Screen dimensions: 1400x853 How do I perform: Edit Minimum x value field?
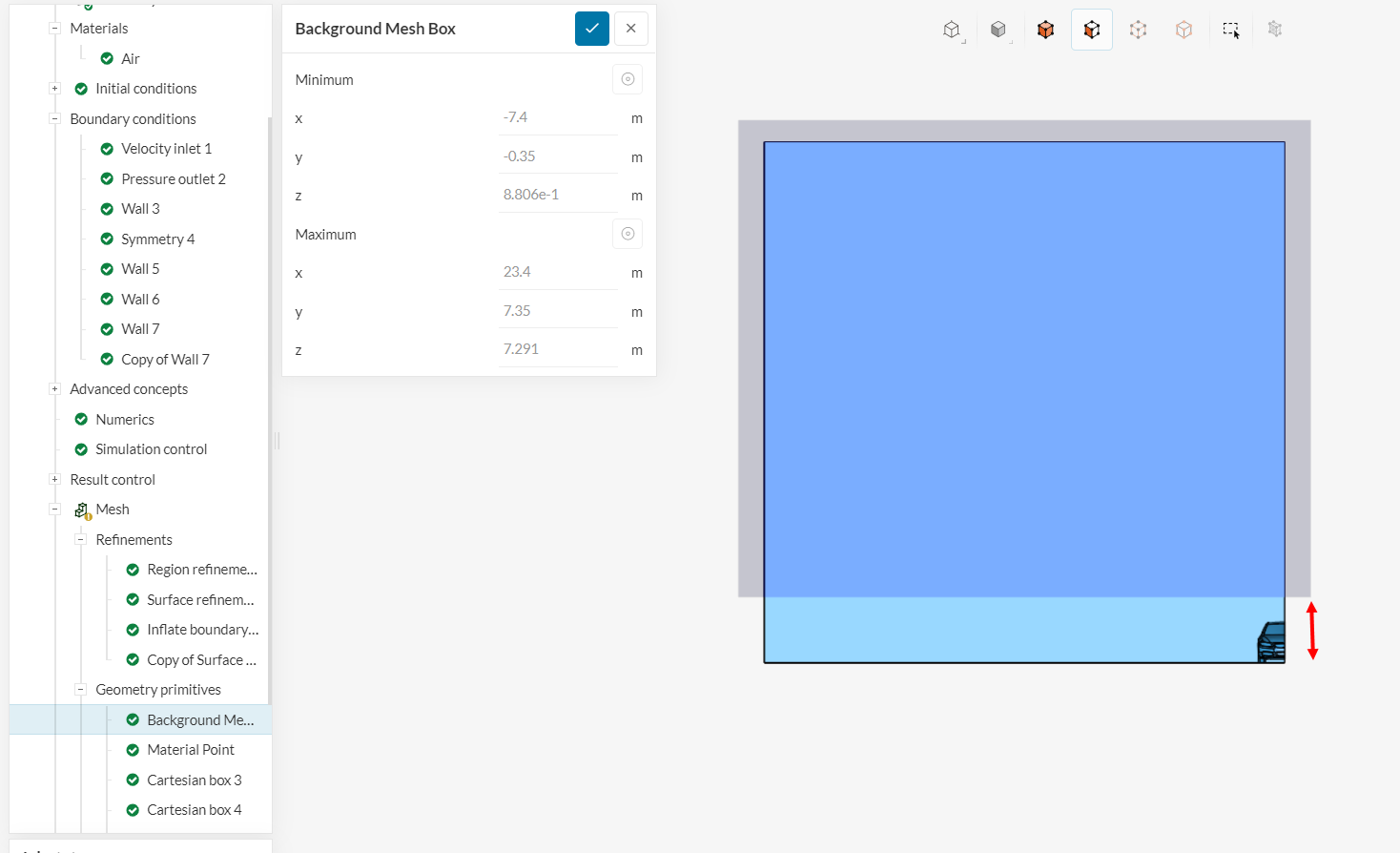[x=560, y=118]
